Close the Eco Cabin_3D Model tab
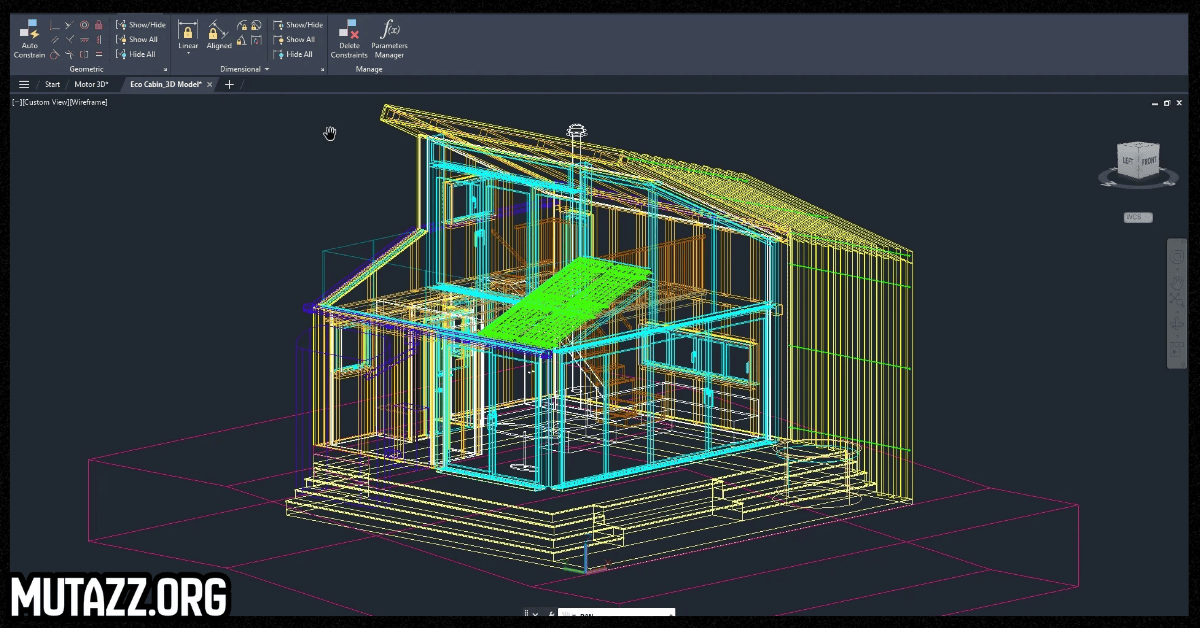 coord(210,85)
